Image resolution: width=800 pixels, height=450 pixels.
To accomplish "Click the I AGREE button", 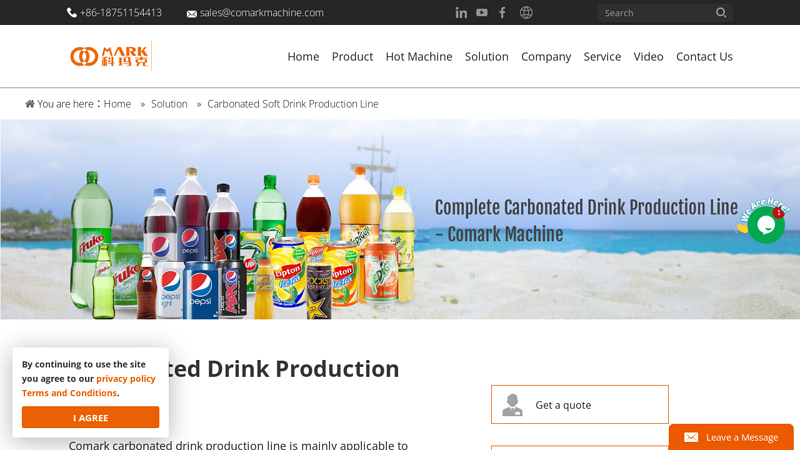I will click(90, 417).
